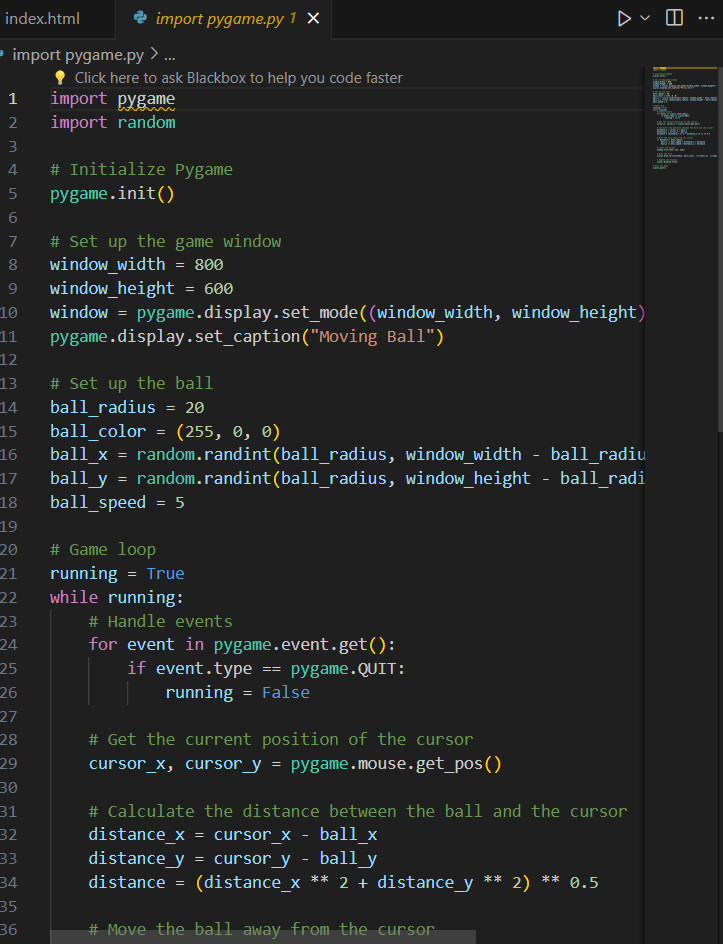Click the breadcrumb ellipsis segment
The height and width of the screenshot is (944, 723).
click(170, 56)
